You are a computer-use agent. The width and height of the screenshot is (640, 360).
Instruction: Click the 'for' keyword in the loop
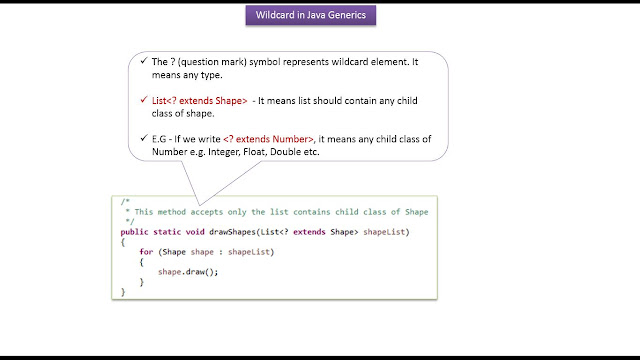(146, 252)
